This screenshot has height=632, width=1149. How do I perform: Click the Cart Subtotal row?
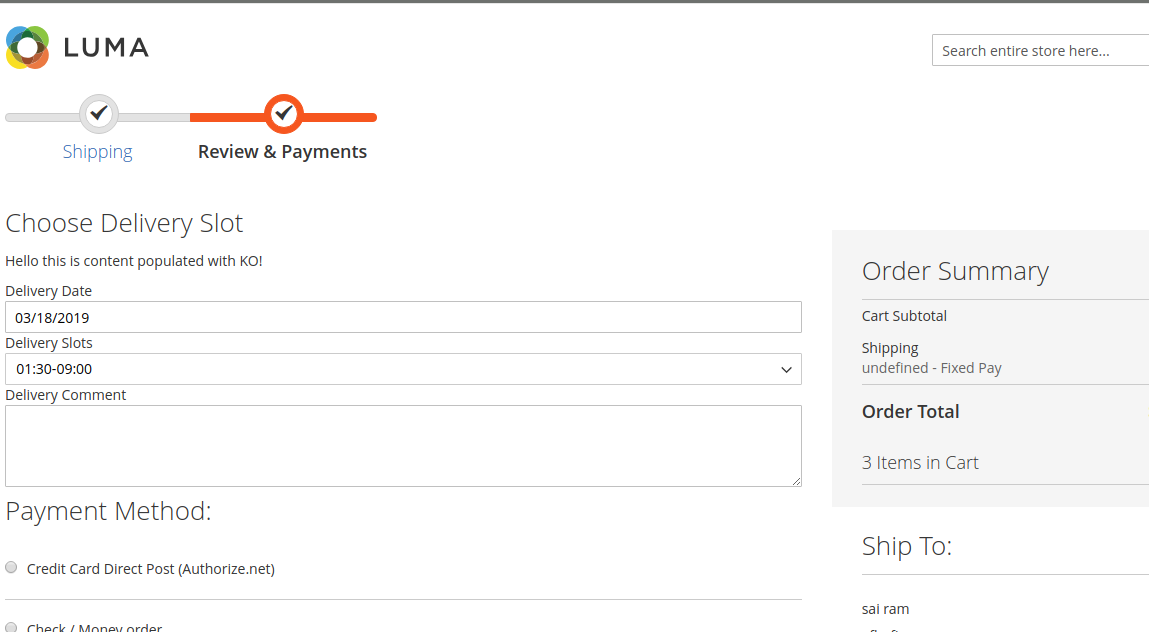pyautogui.click(x=1005, y=316)
